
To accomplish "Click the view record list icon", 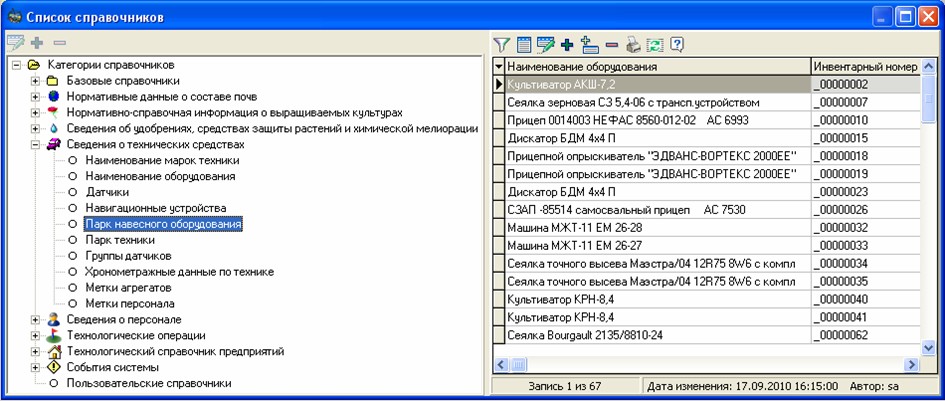I will (523, 44).
